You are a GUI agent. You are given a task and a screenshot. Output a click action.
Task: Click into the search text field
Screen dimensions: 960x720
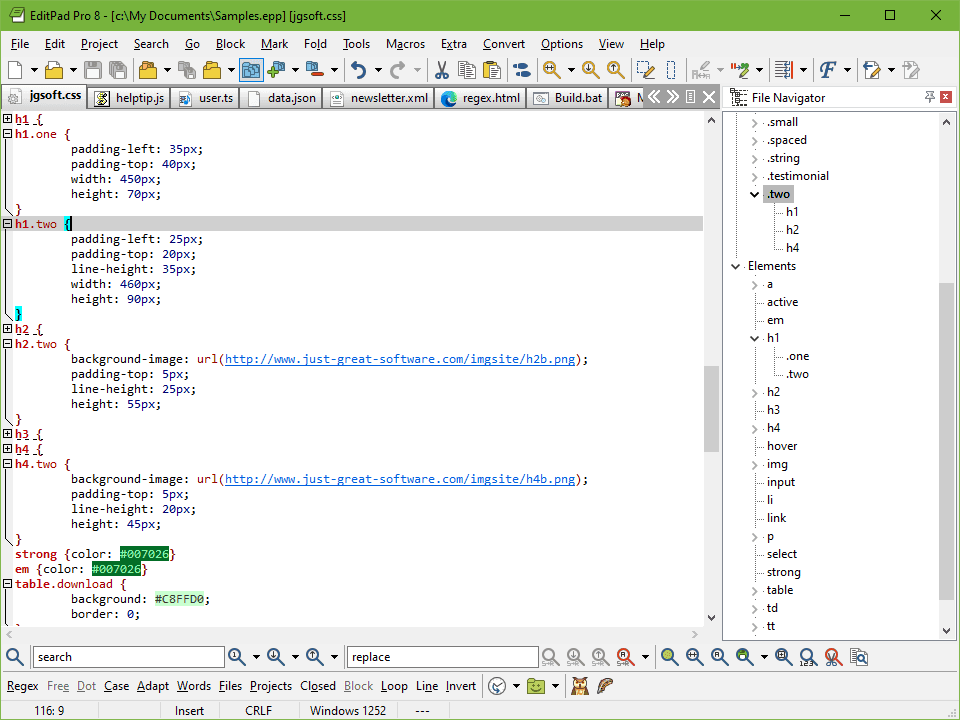pyautogui.click(x=128, y=657)
